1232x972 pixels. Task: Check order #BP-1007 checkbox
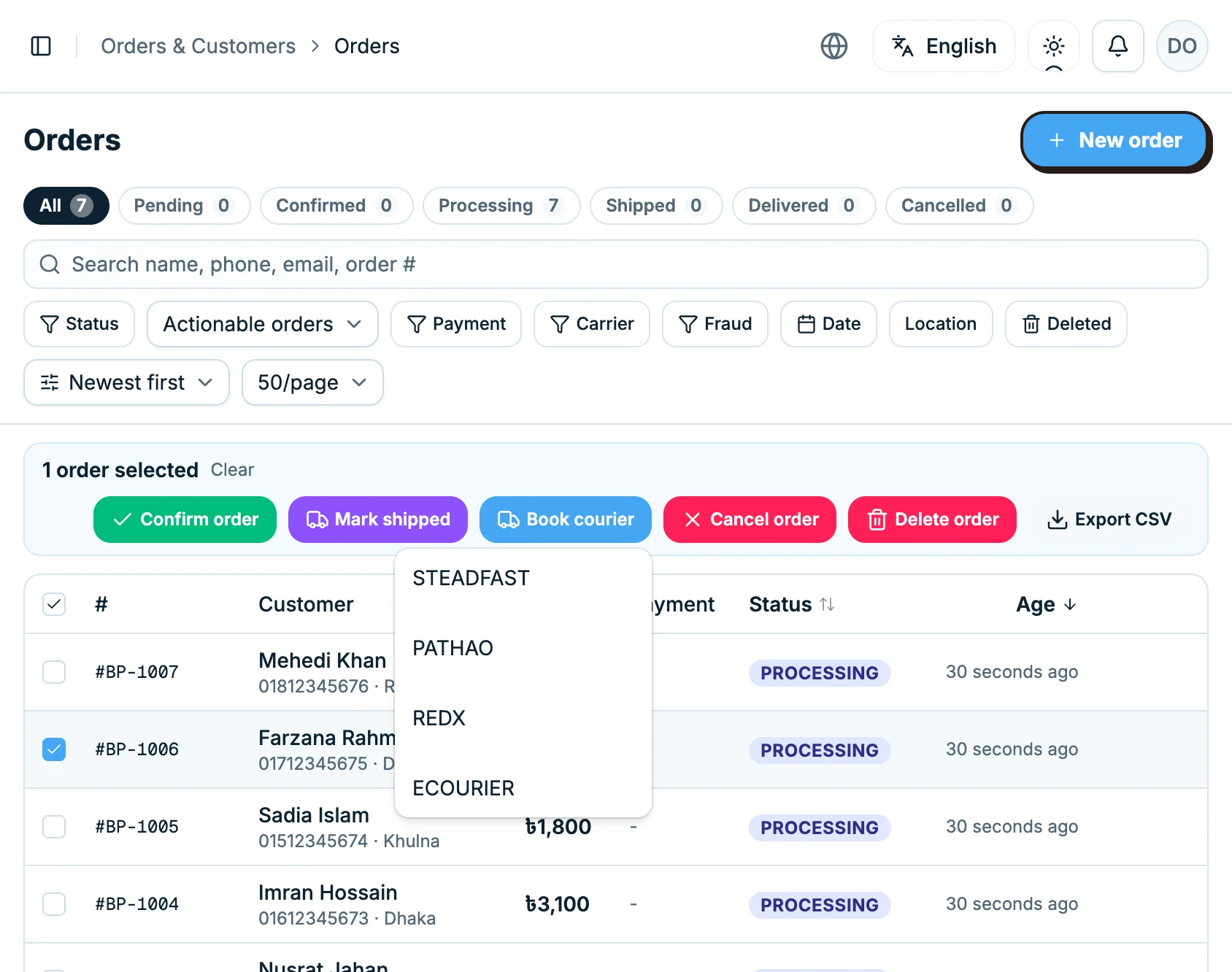(x=54, y=672)
